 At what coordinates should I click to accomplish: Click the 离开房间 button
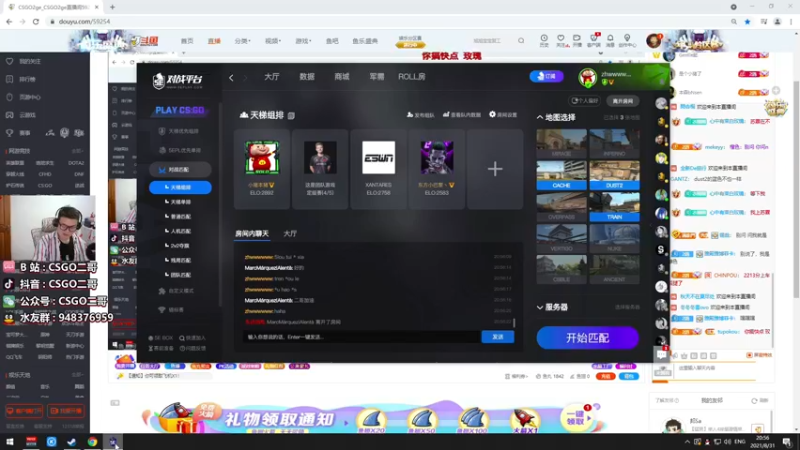click(x=623, y=101)
